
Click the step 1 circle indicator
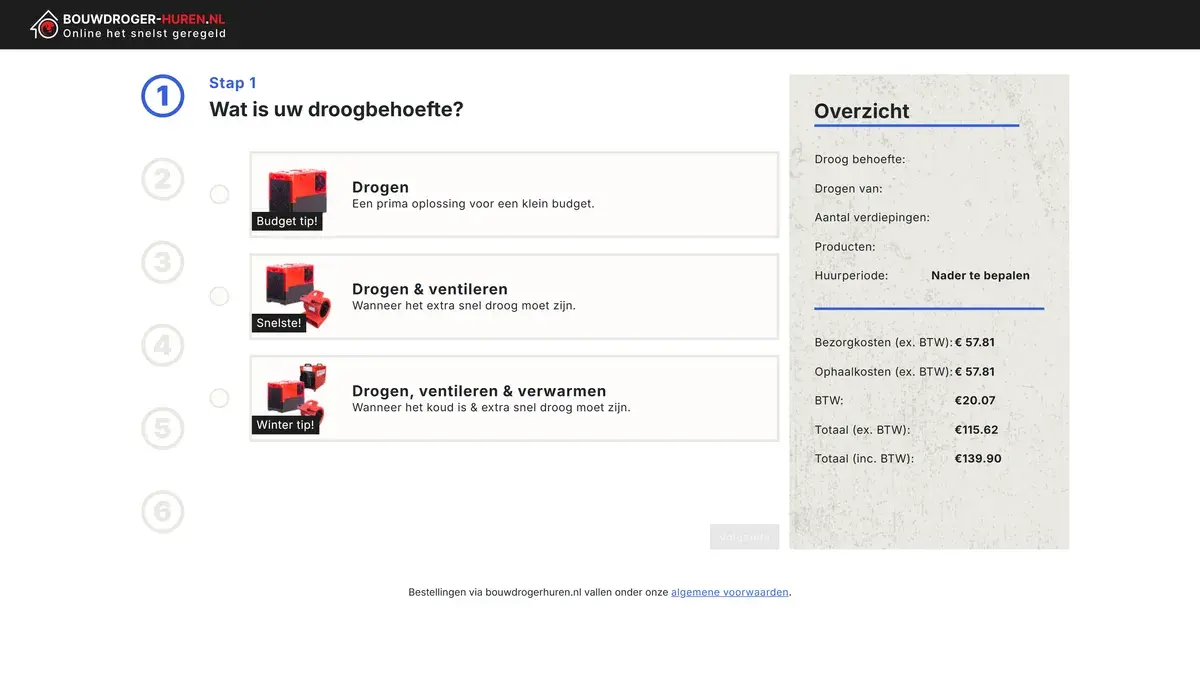[163, 96]
